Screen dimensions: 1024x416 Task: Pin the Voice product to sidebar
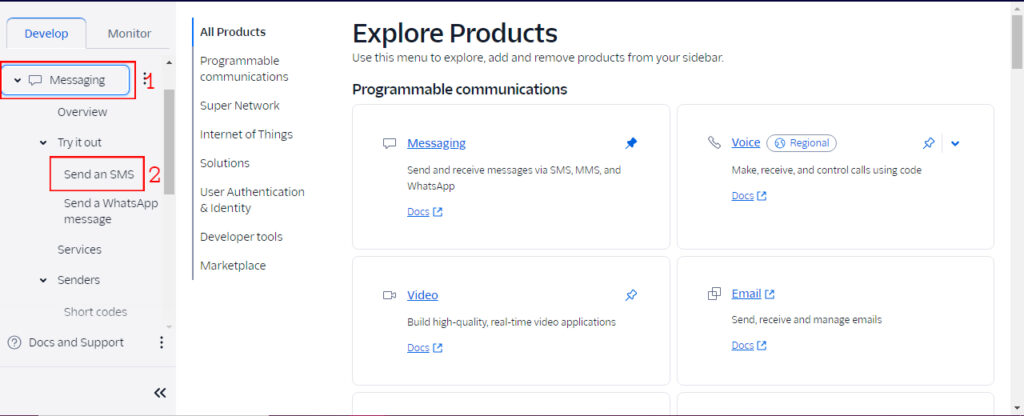[929, 143]
